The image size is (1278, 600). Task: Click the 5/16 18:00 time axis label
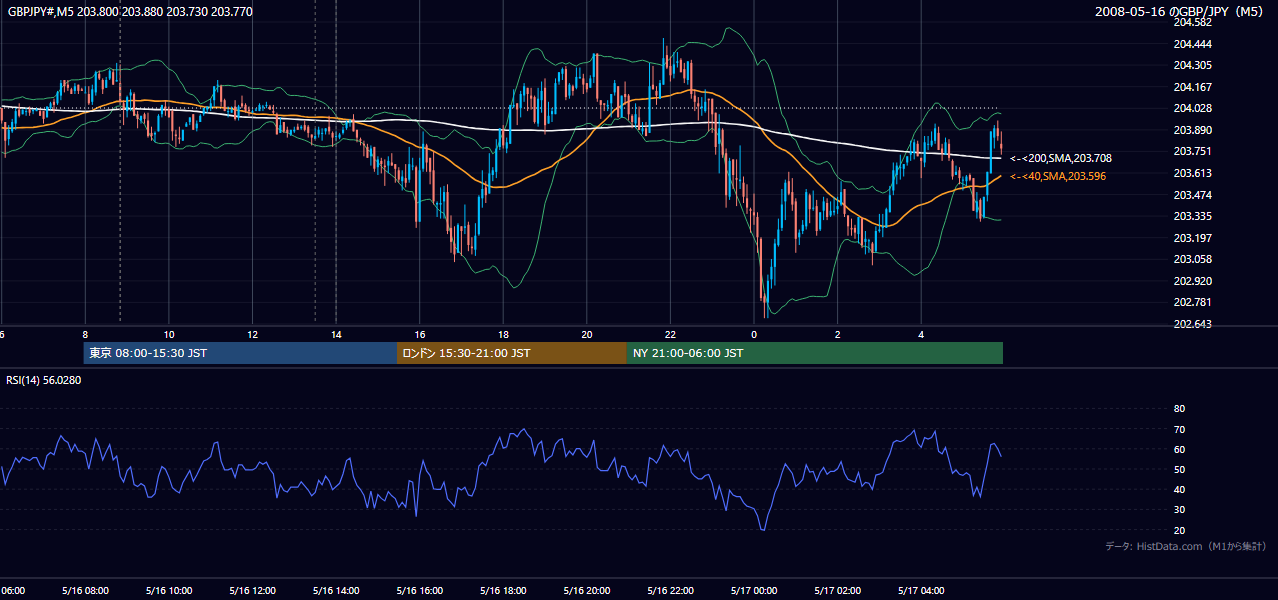point(503,590)
